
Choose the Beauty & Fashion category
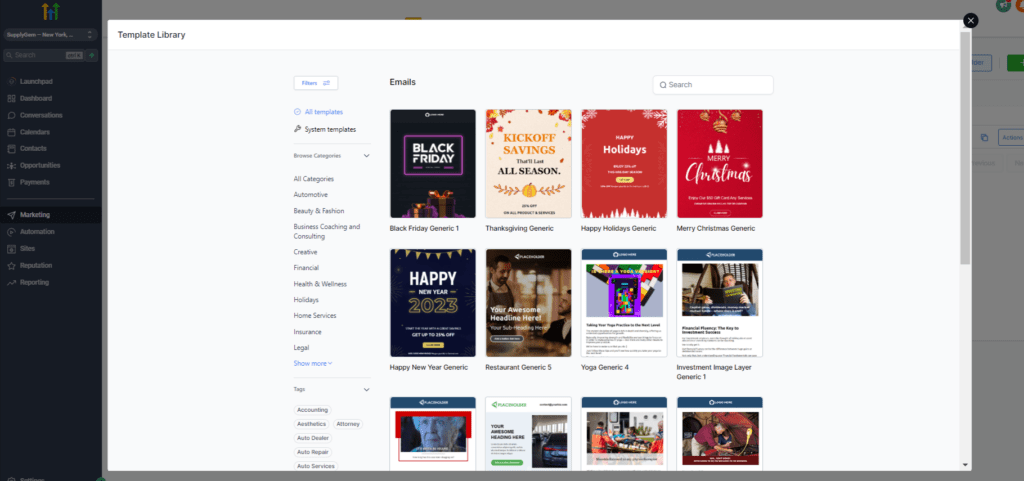point(319,211)
